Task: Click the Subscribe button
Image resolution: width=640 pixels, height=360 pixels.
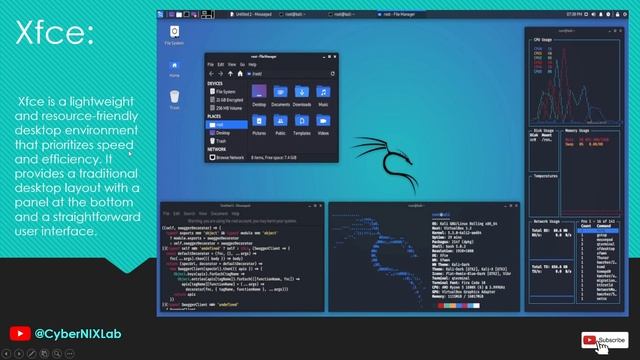Action: click(604, 340)
